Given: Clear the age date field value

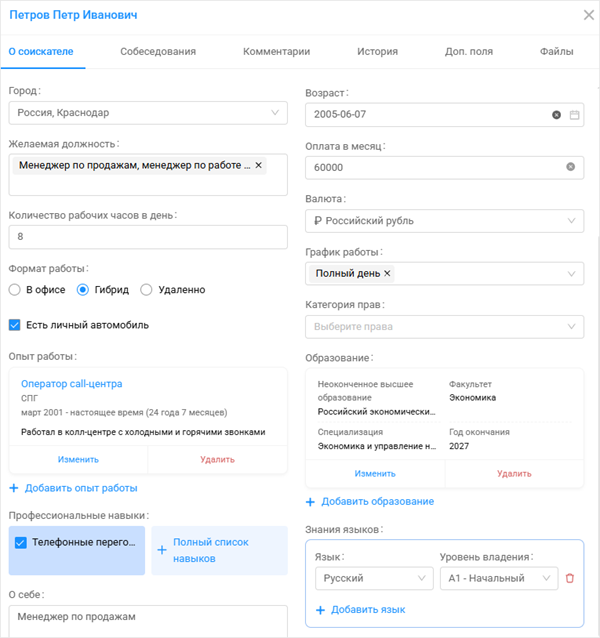Looking at the screenshot, I should [556, 115].
